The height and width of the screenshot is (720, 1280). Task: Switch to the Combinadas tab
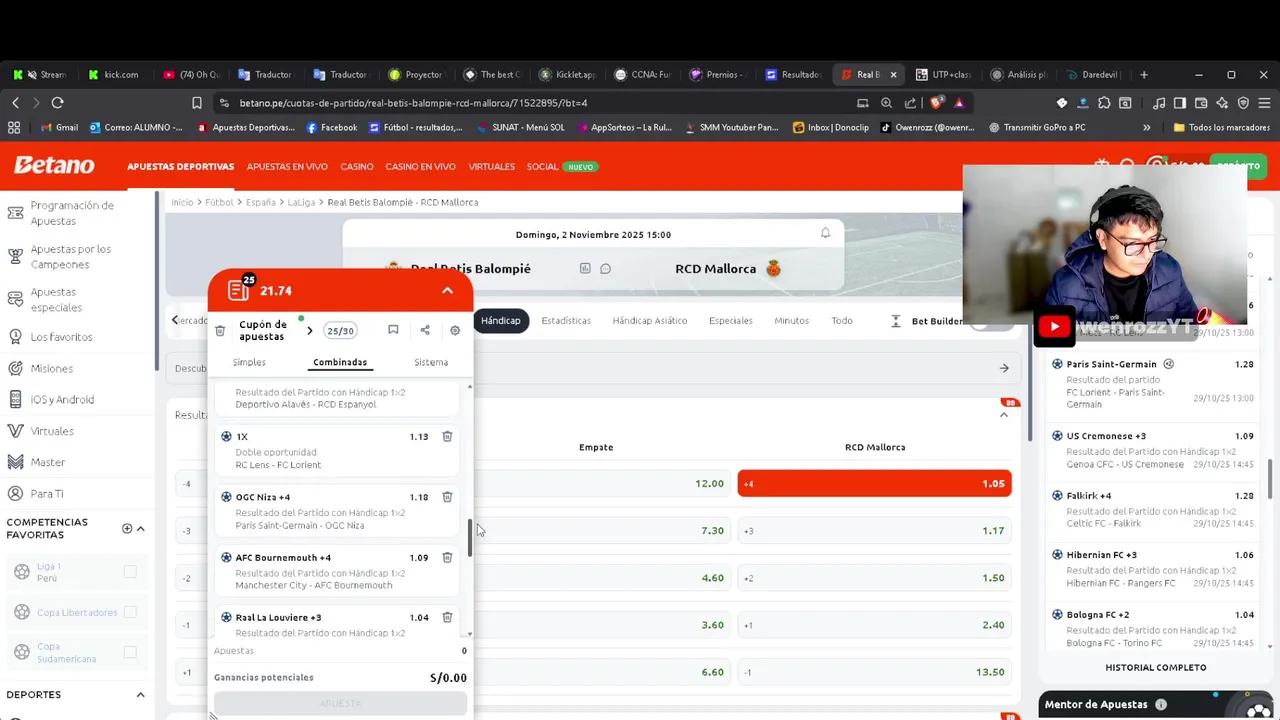click(340, 362)
